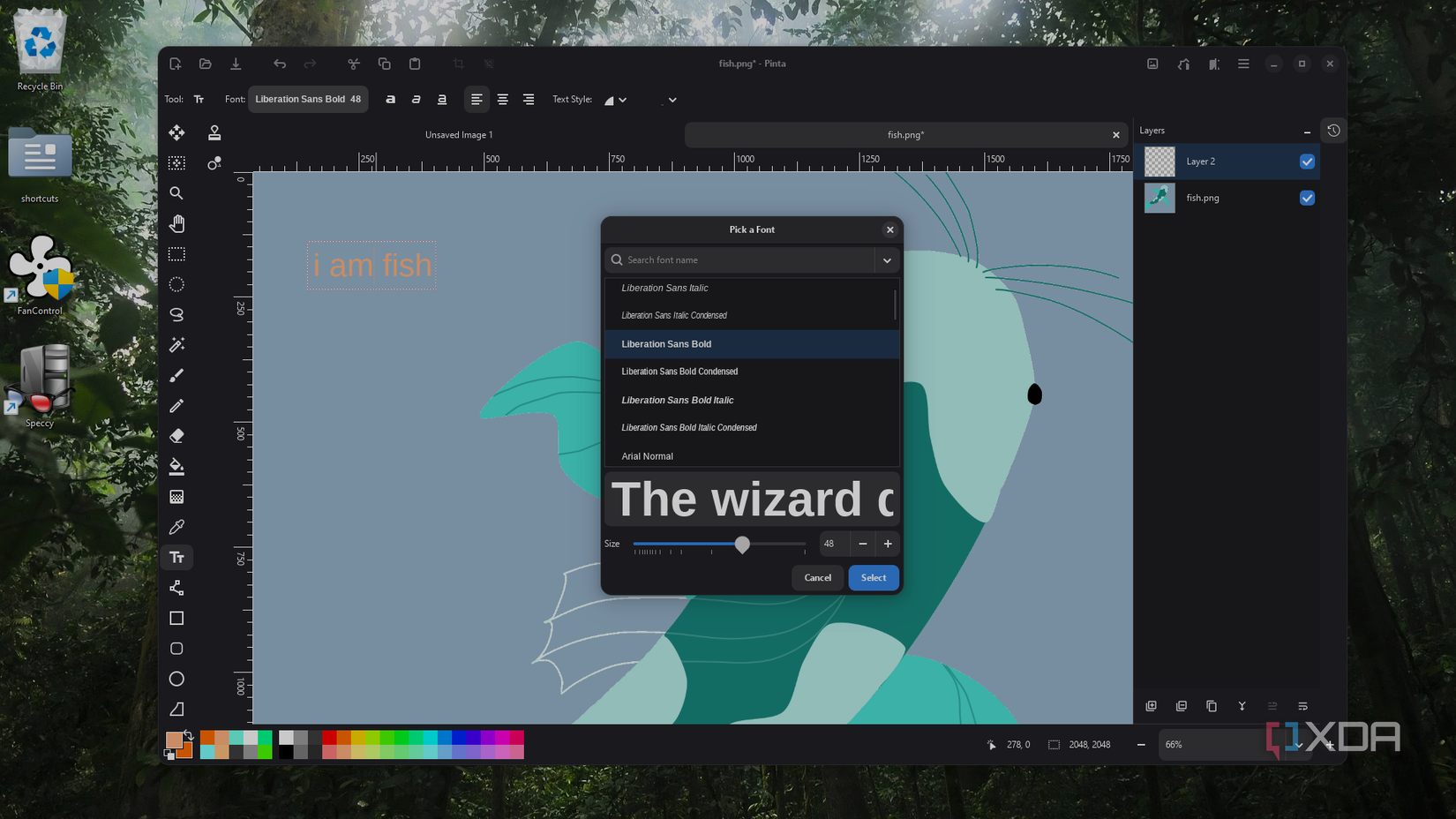Select the Recolor tool
The height and width of the screenshot is (819, 1456).
point(214,163)
